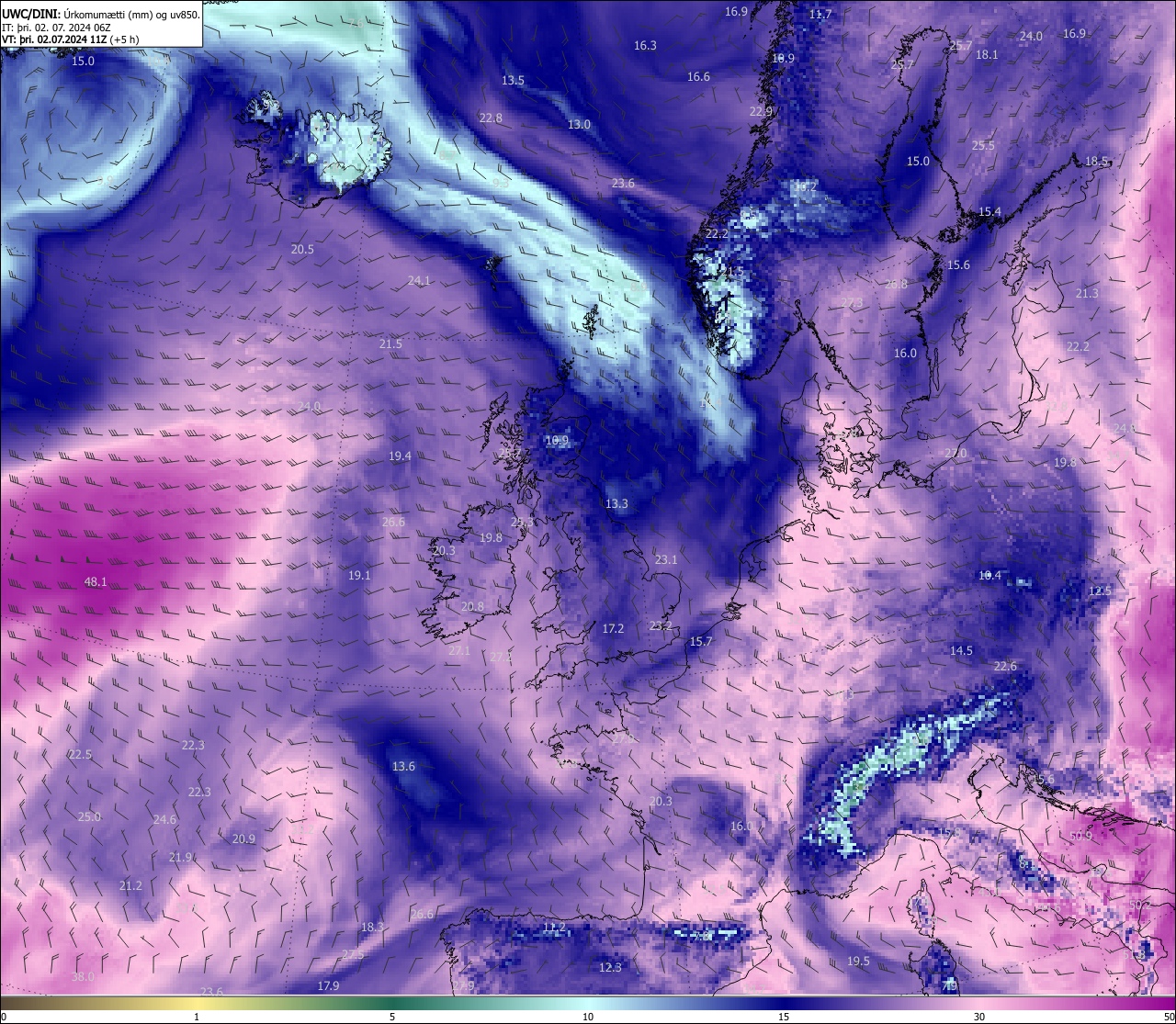Select the 27.1 value south of Ireland
Image resolution: width=1176 pixels, height=1024 pixels.
point(459,651)
